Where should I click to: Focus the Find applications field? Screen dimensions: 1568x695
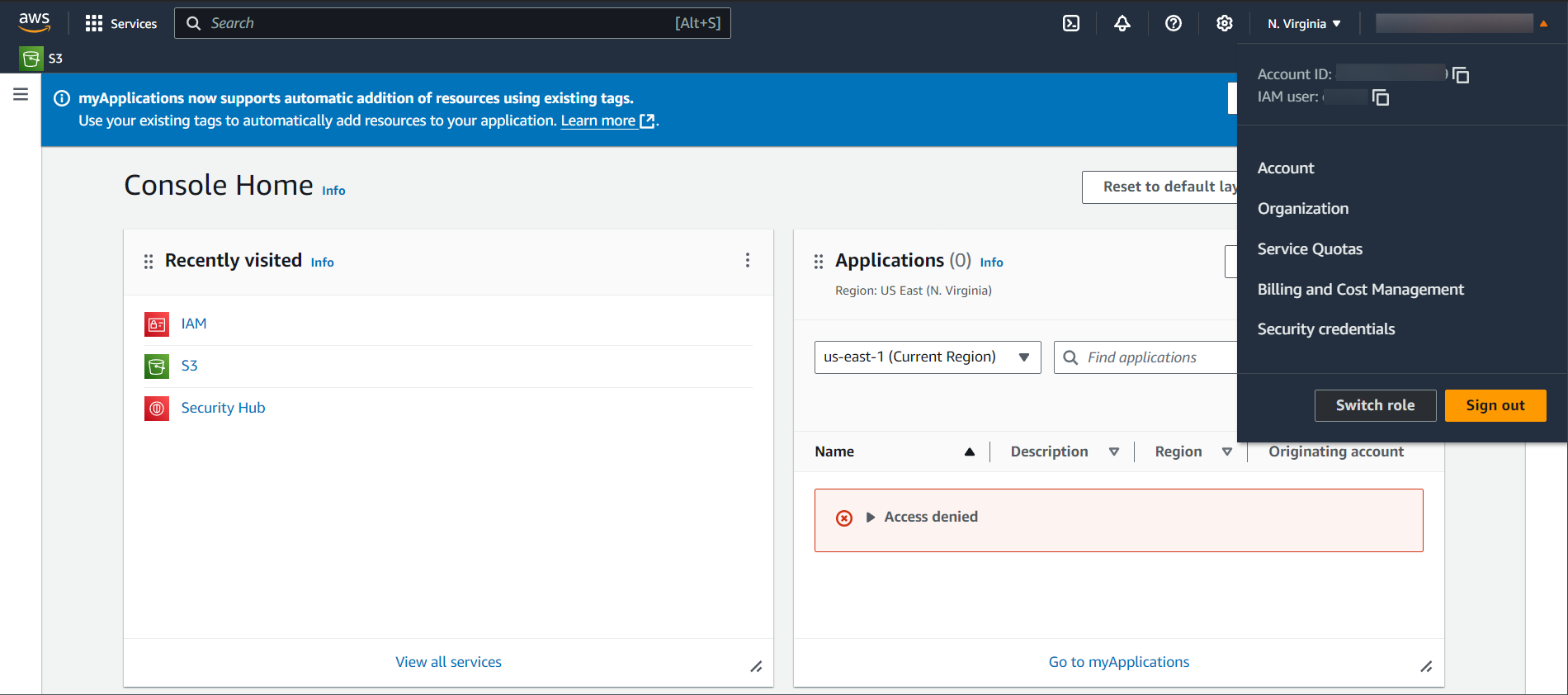[1146, 357]
